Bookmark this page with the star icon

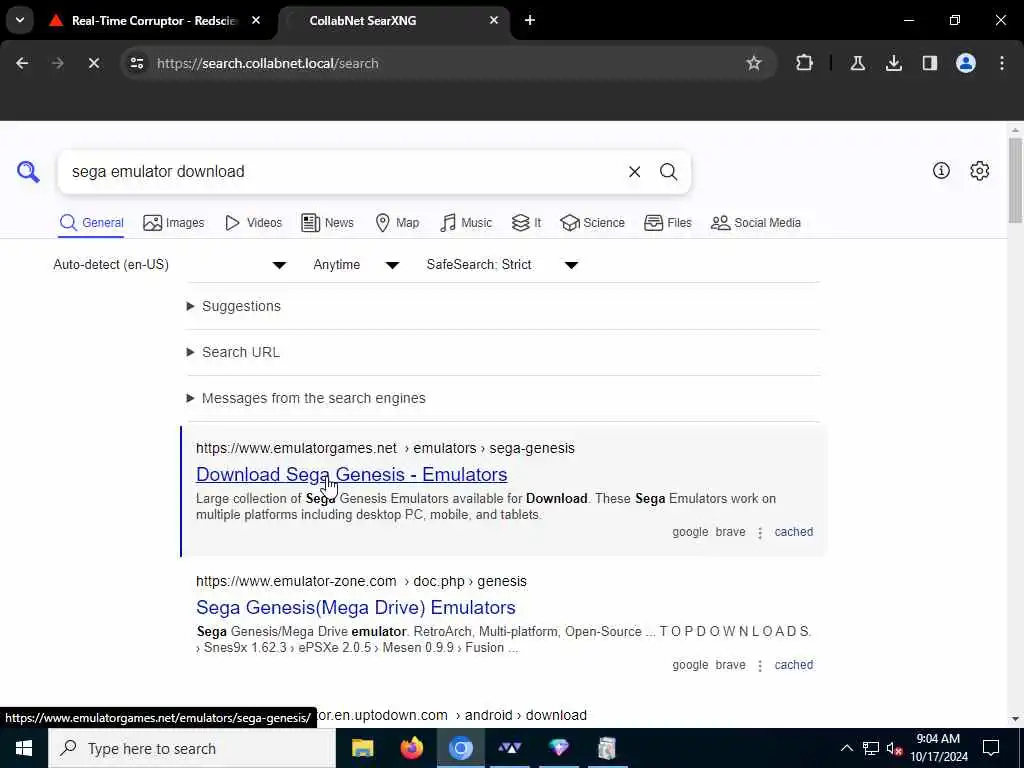(x=754, y=63)
